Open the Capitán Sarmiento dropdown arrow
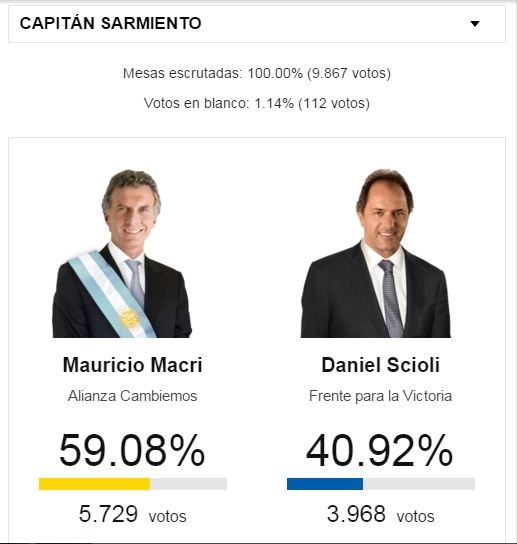 point(475,24)
